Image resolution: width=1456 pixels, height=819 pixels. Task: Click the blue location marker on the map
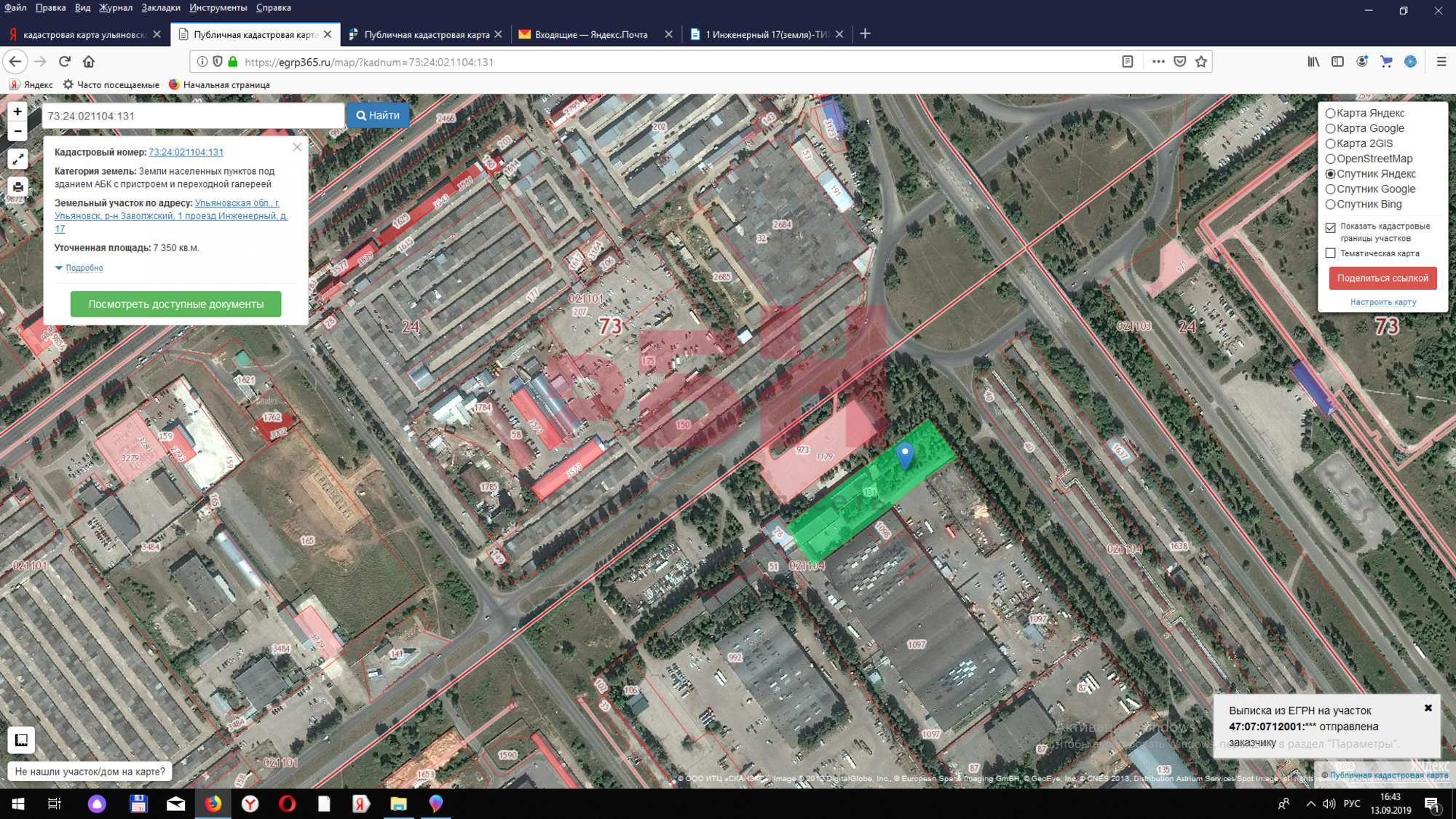[904, 456]
